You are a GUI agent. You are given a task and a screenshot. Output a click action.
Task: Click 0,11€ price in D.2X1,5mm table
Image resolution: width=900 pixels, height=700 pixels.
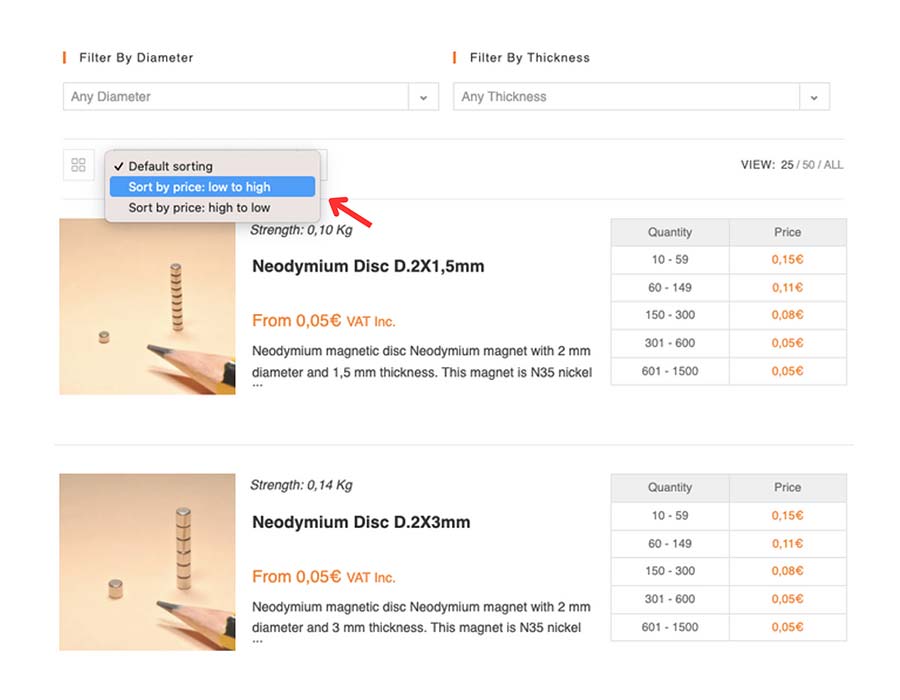click(x=788, y=287)
